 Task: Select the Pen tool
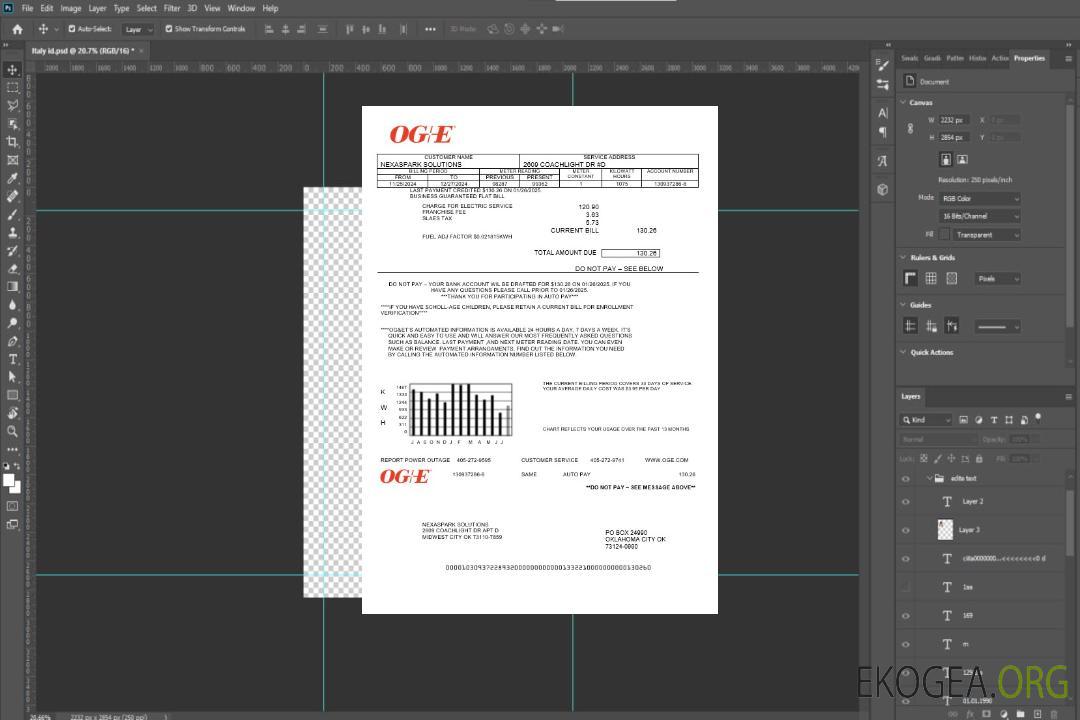point(12,341)
